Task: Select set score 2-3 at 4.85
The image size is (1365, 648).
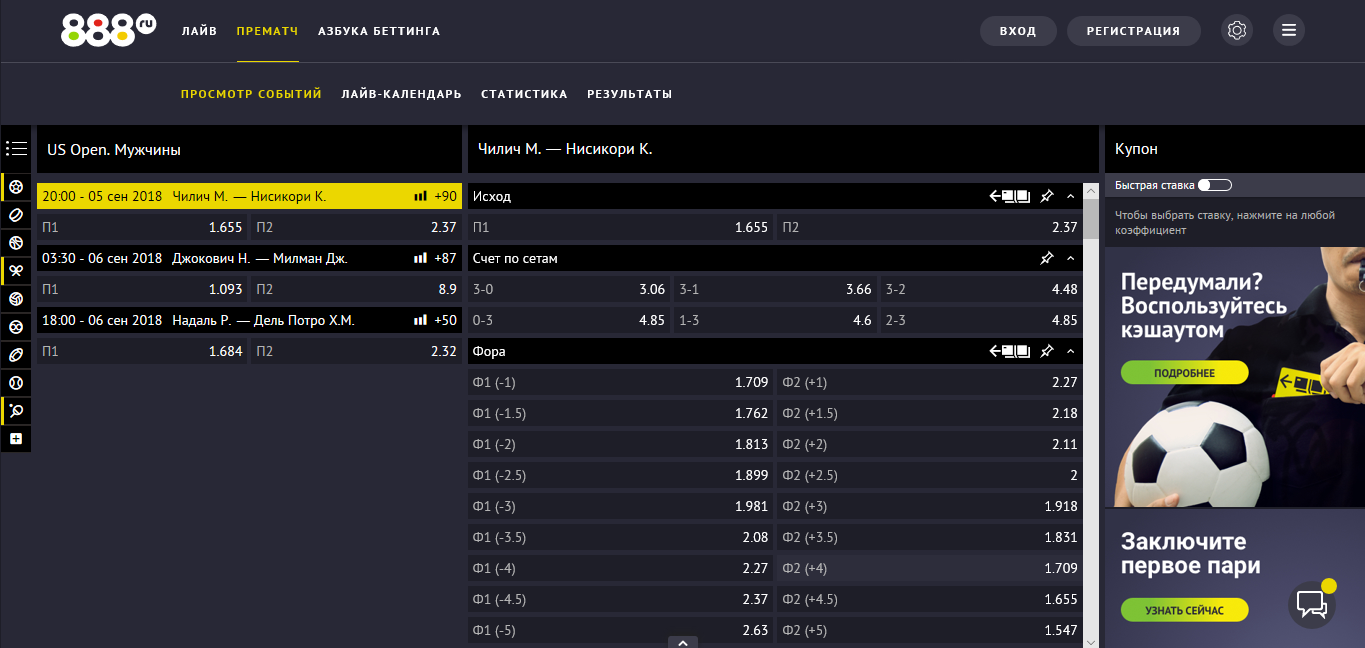Action: tap(982, 320)
